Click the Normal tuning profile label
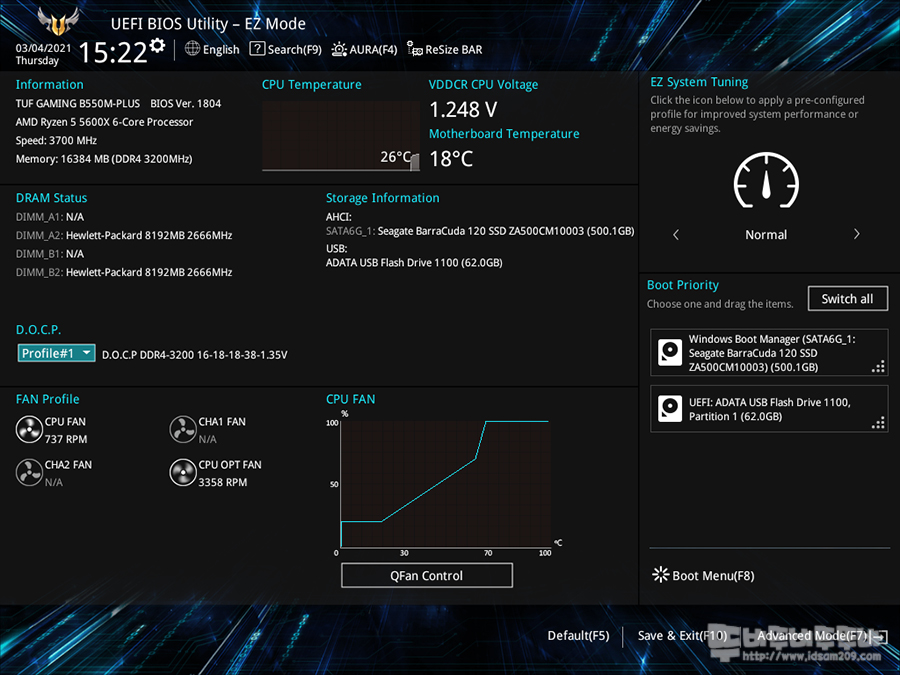Image resolution: width=900 pixels, height=675 pixels. click(x=766, y=234)
